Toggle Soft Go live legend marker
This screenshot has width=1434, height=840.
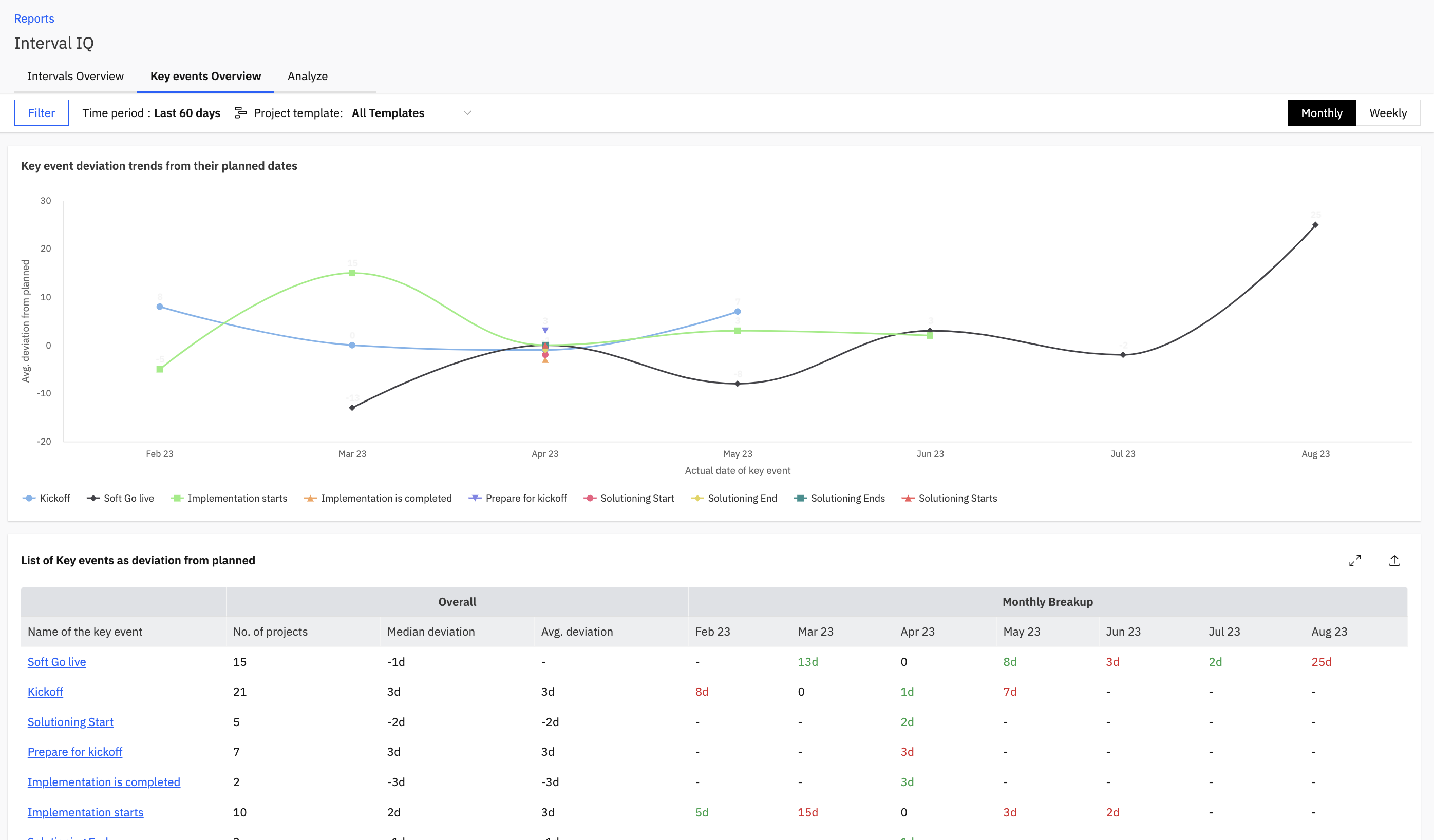point(93,498)
